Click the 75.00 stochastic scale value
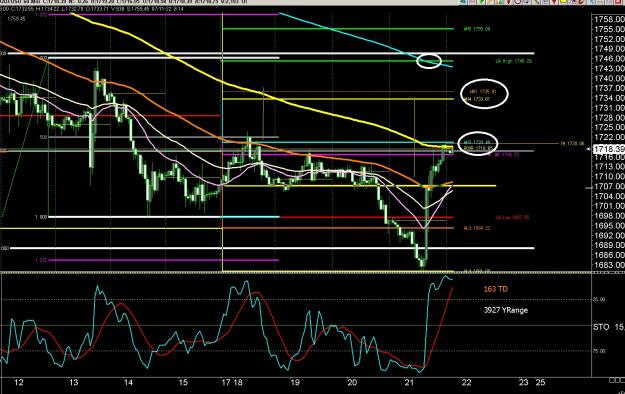This screenshot has height=394, width=625. tap(599, 351)
